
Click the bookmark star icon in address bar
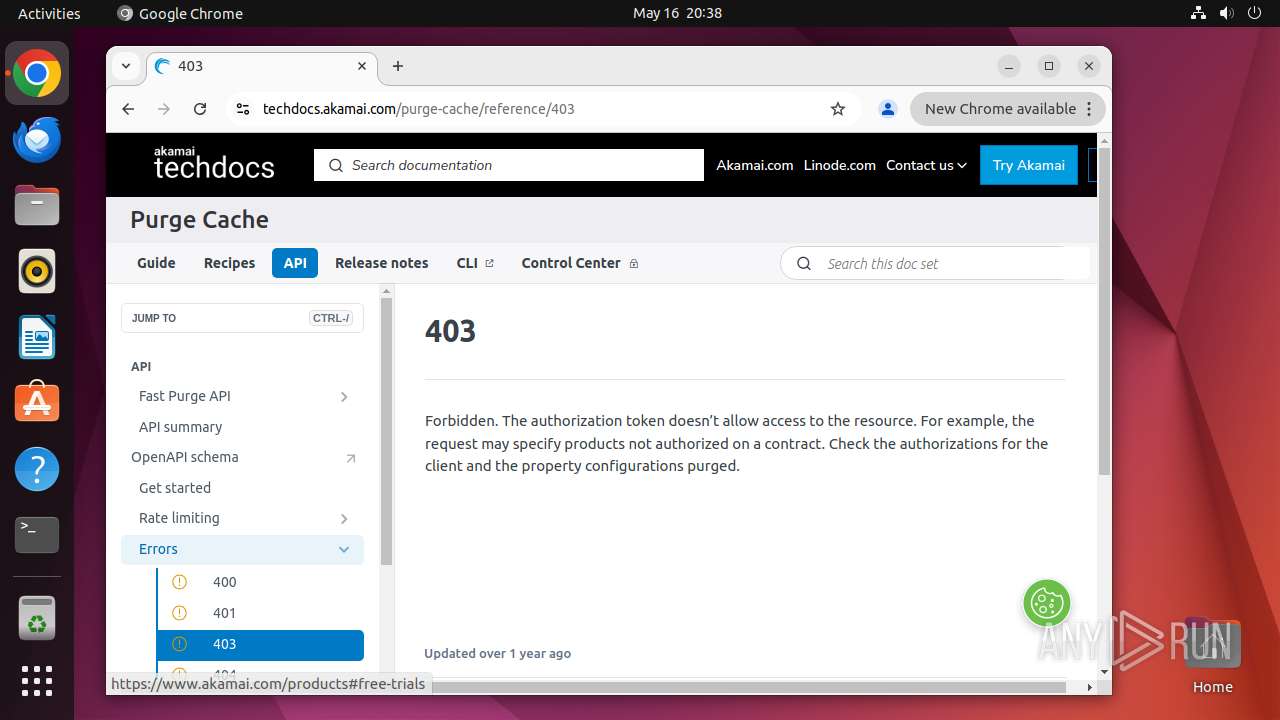(838, 109)
